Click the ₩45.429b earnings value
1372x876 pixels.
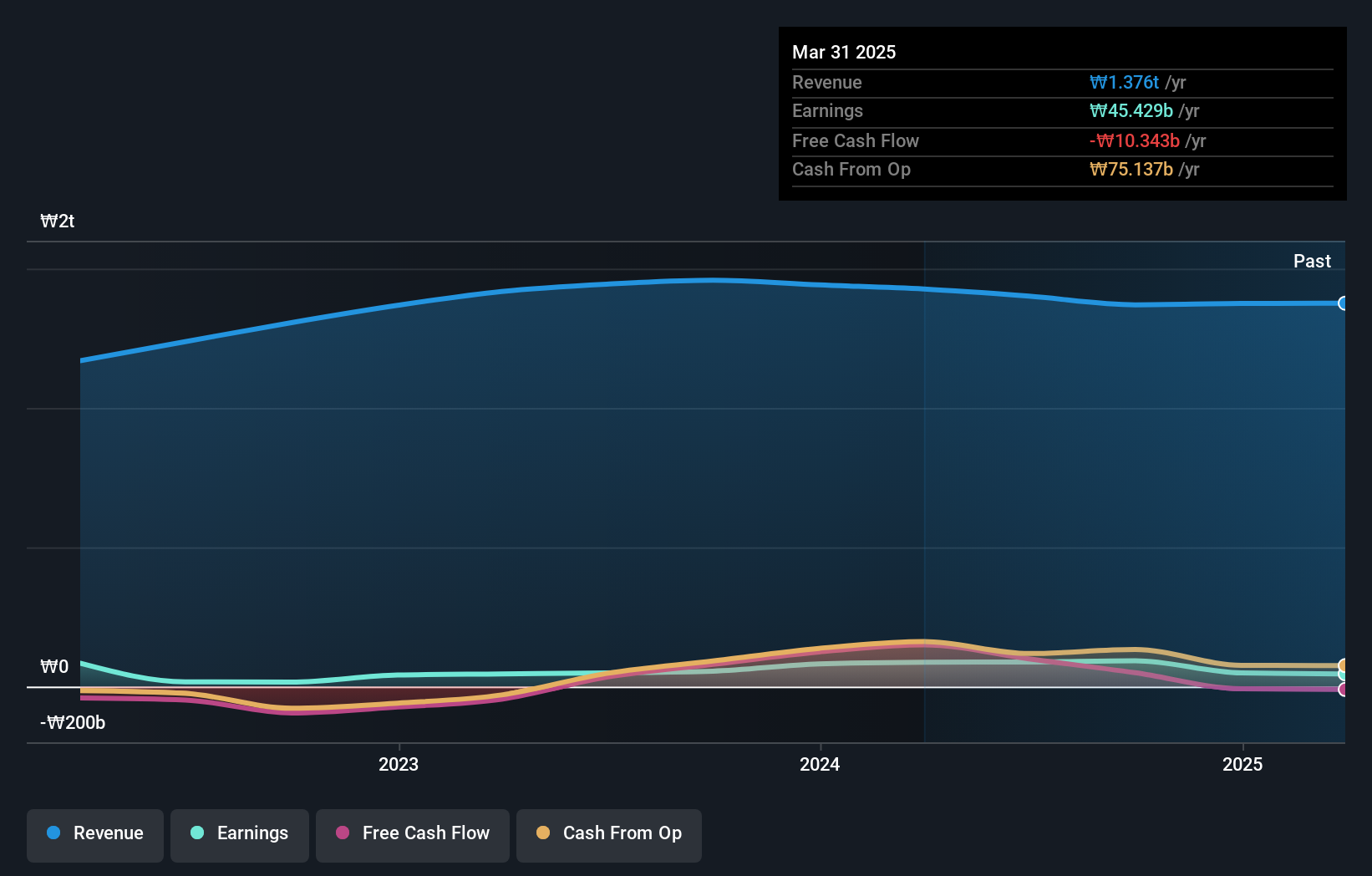pos(1131,110)
